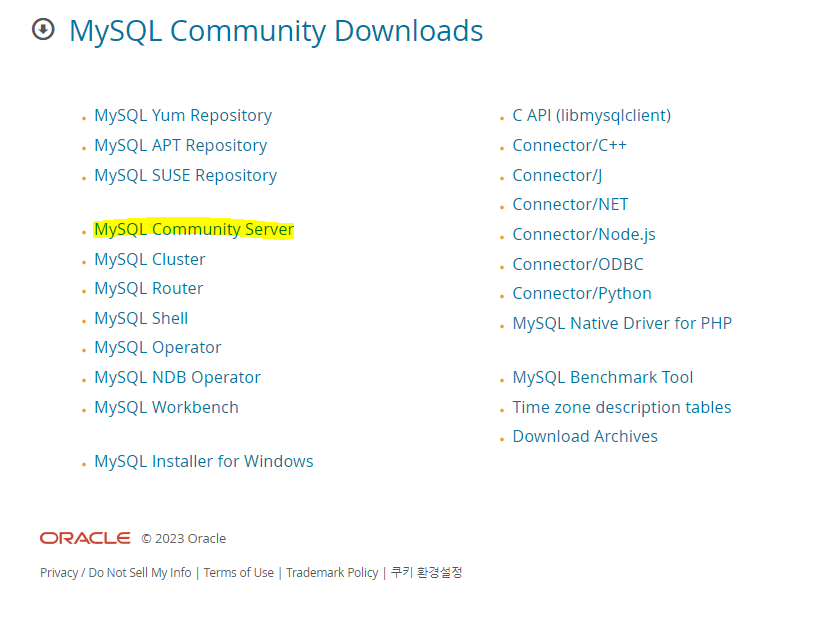820x623 pixels.
Task: Open Connector/C++ downloads
Action: click(570, 145)
